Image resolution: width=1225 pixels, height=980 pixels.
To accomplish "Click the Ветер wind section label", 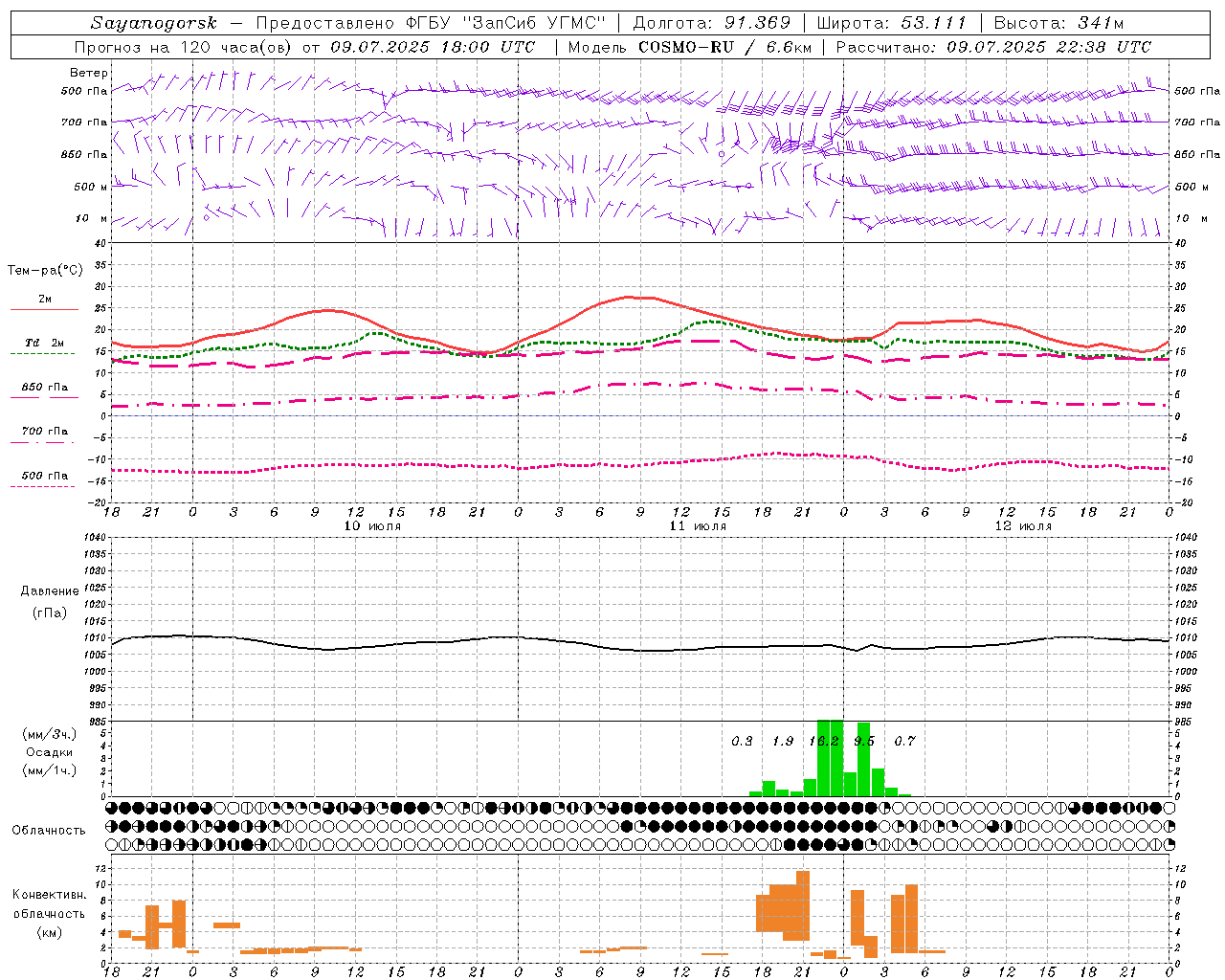I will 89,73.
